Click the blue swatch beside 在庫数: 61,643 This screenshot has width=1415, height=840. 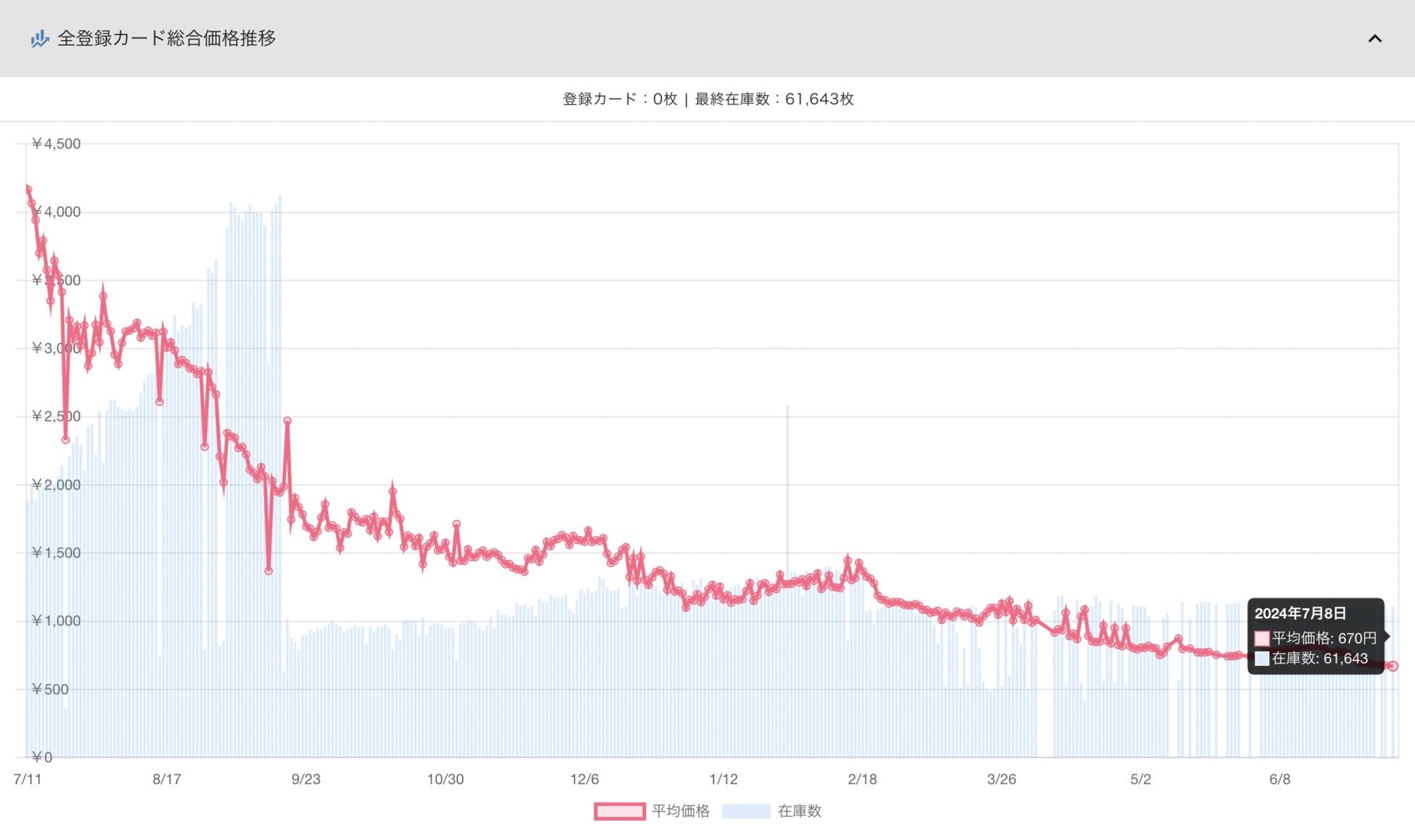point(1262,659)
